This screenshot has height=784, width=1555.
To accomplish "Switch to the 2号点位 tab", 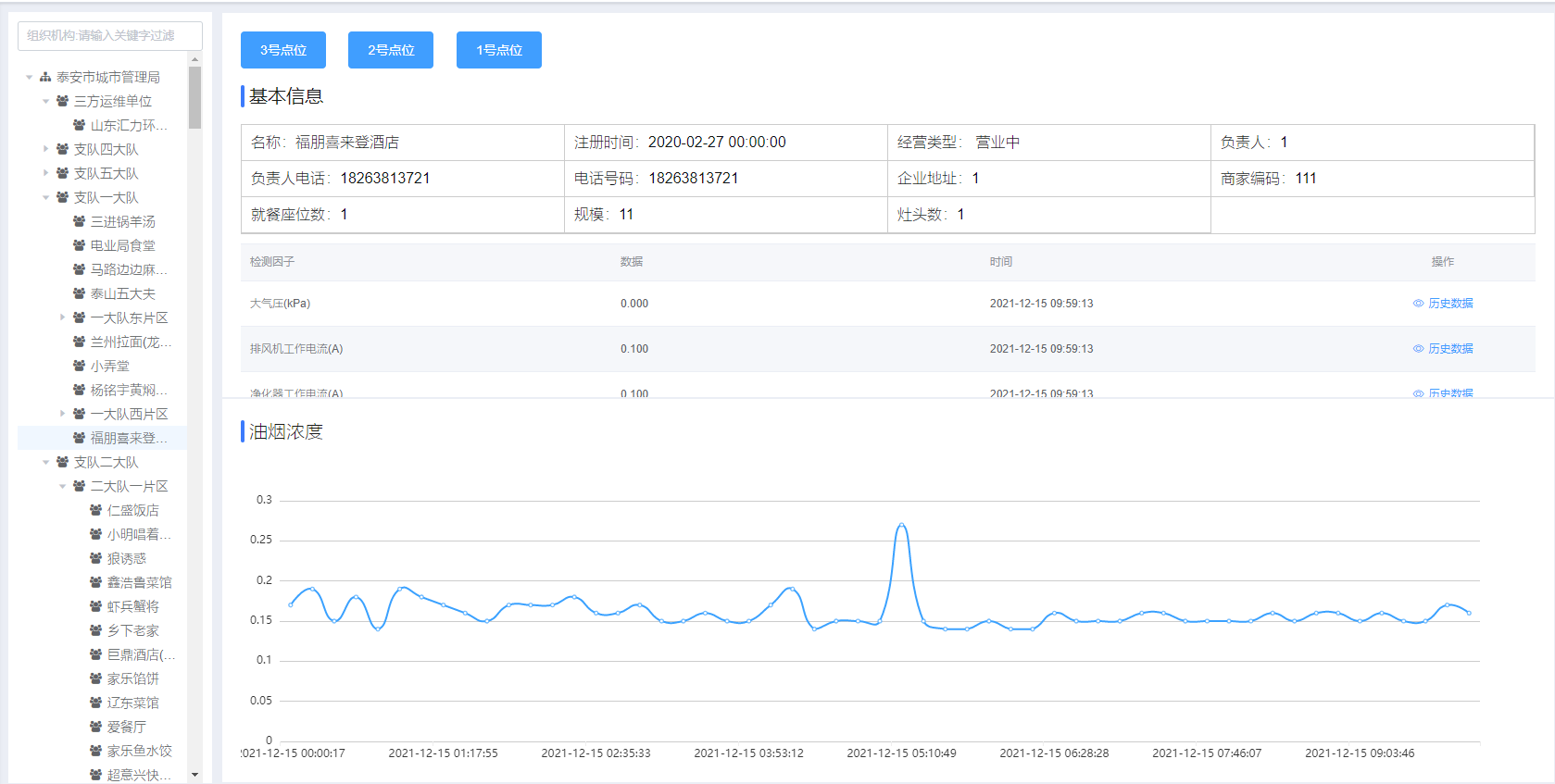I will 391,50.
